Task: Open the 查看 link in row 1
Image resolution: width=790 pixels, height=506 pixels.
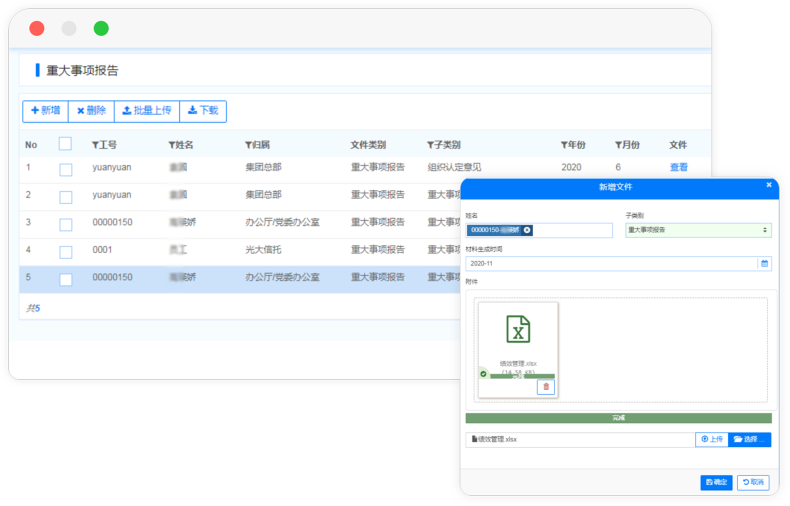Action: coord(679,168)
